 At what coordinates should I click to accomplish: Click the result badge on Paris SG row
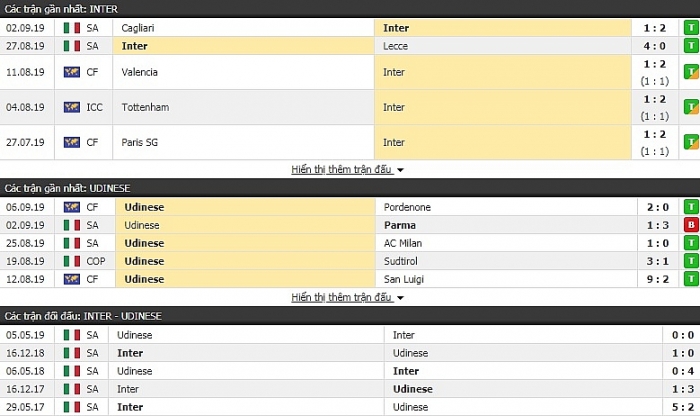pyautogui.click(x=692, y=142)
